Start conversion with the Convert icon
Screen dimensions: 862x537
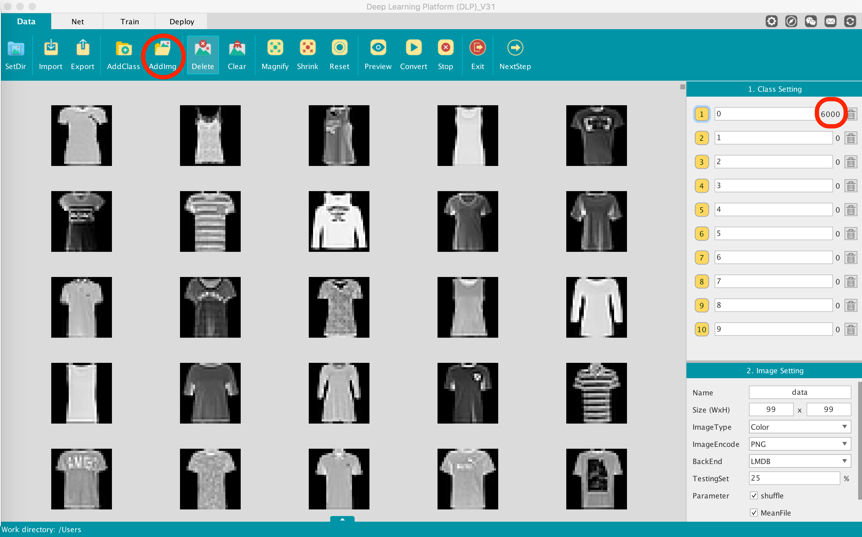pos(413,49)
